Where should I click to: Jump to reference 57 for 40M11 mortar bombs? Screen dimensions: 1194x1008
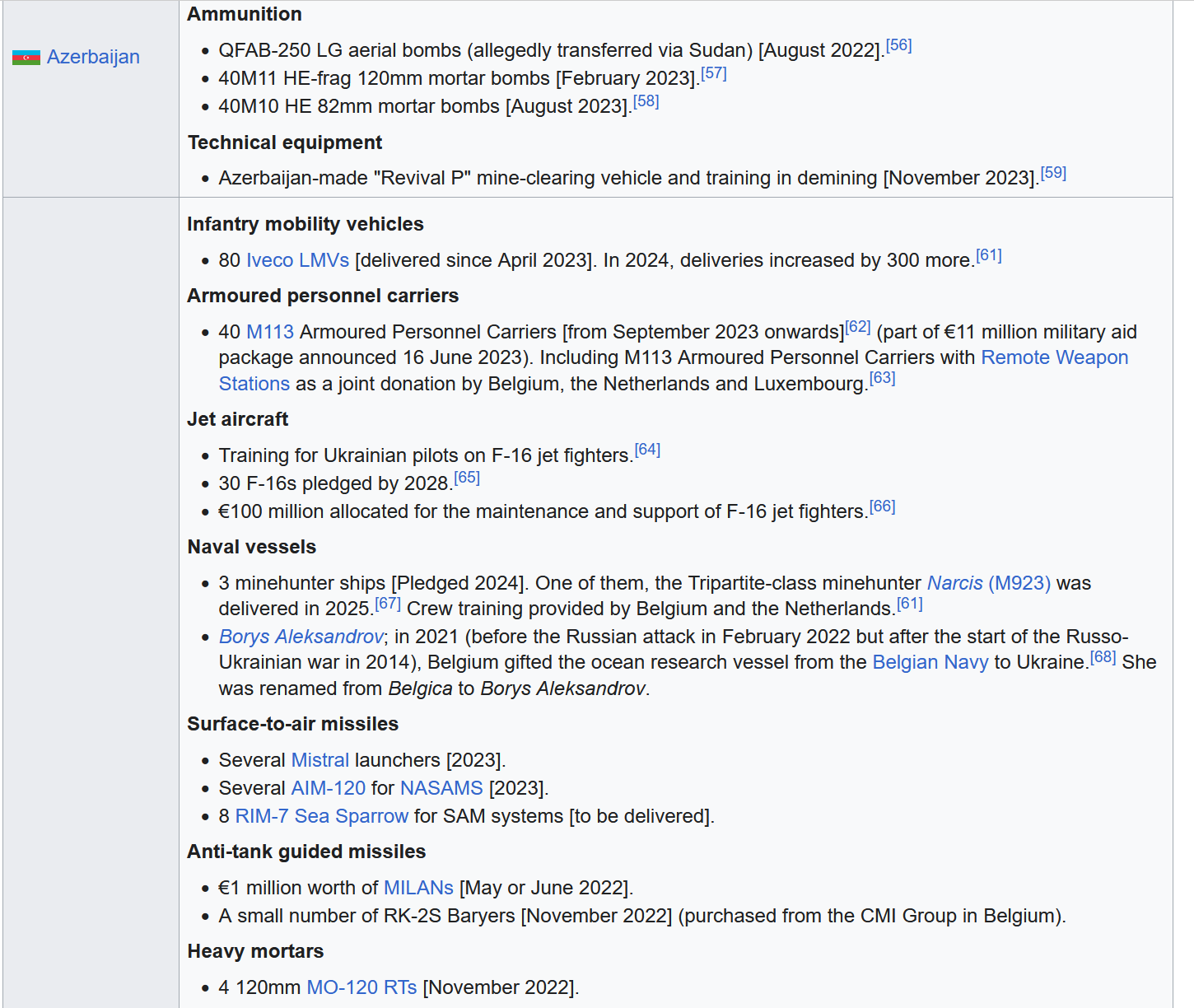(x=714, y=73)
